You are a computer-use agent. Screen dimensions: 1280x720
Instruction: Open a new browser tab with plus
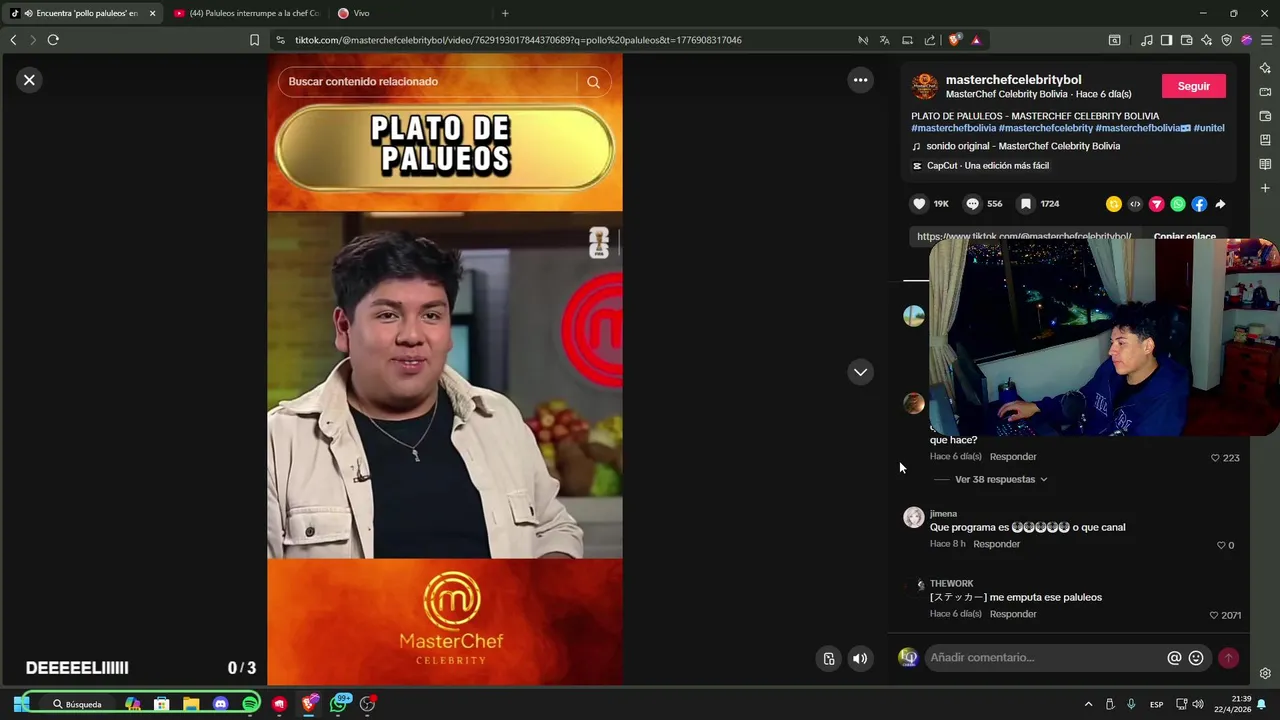505,13
